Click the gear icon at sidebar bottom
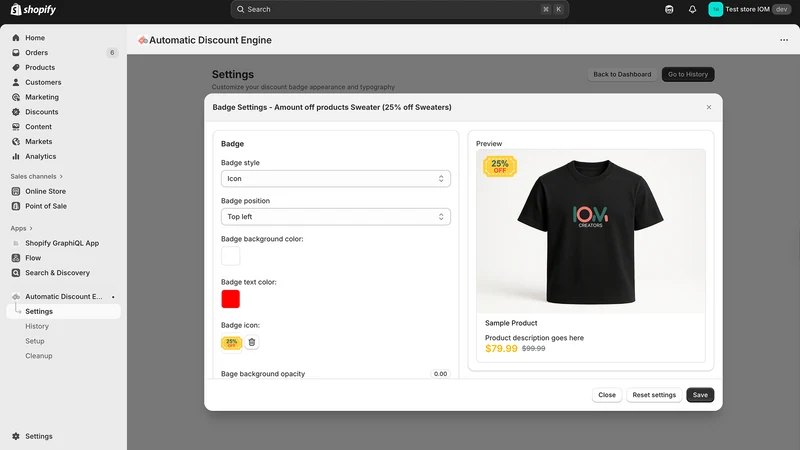Image resolution: width=800 pixels, height=450 pixels. pos(16,436)
